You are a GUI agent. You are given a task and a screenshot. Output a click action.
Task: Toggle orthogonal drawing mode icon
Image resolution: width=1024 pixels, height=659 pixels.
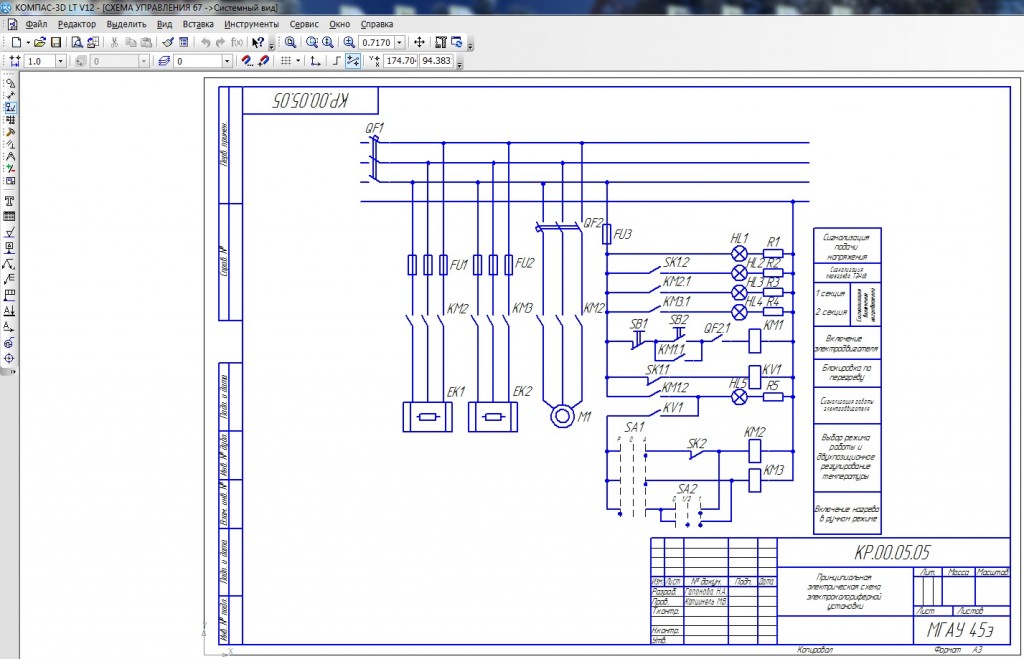336,61
